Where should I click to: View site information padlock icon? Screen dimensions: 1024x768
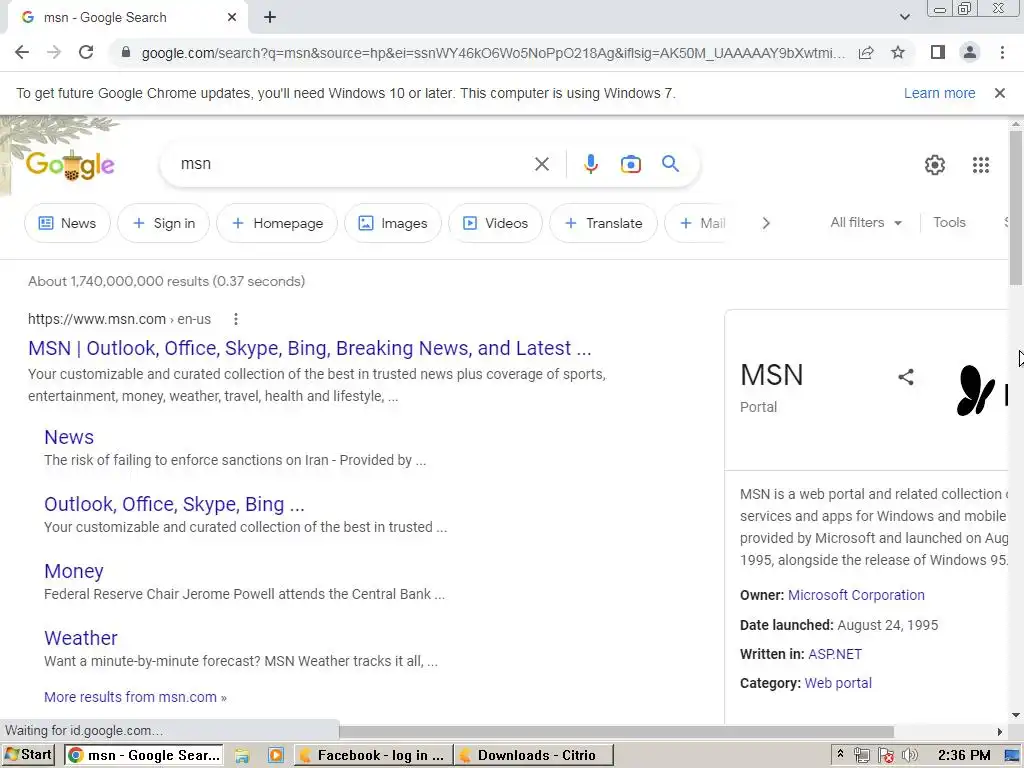[x=126, y=52]
